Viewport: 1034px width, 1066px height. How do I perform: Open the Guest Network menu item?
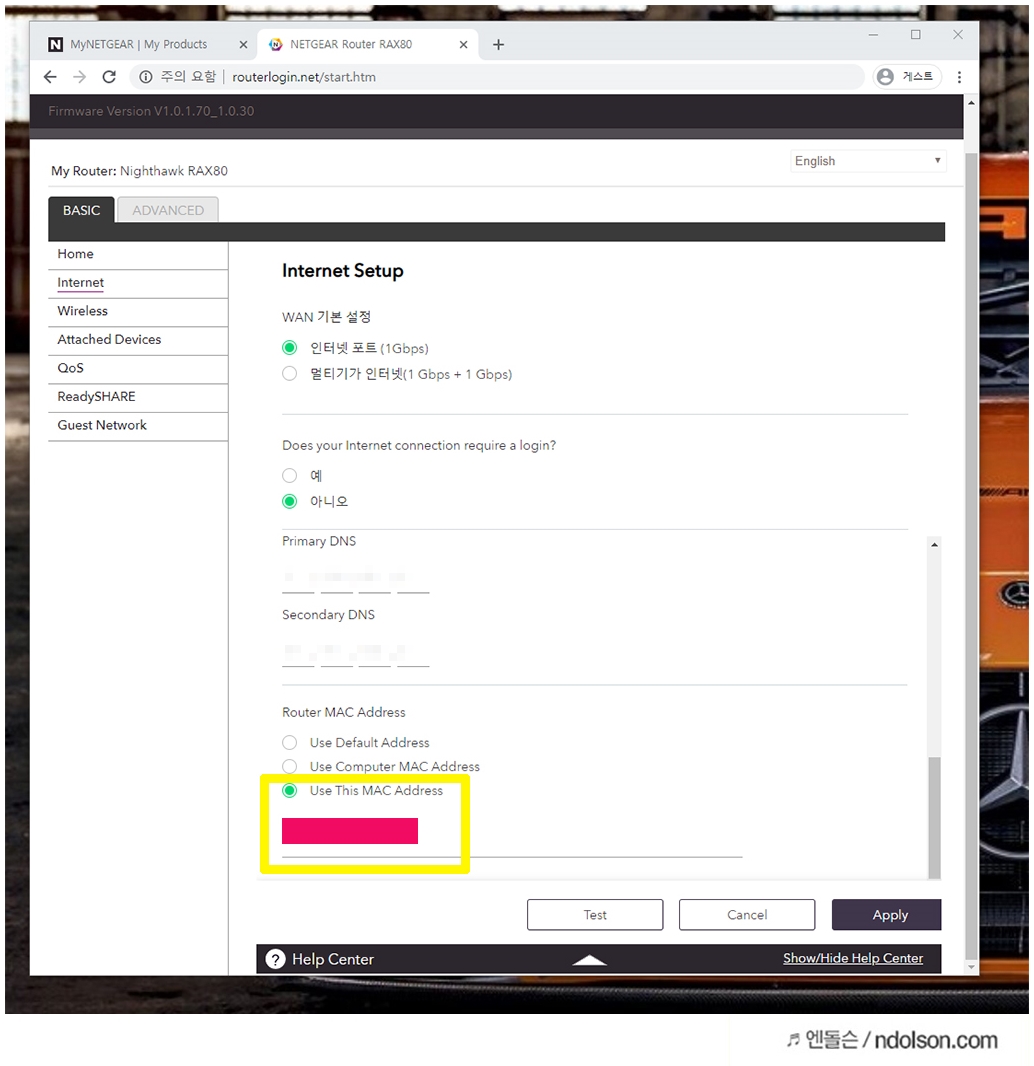coord(138,426)
